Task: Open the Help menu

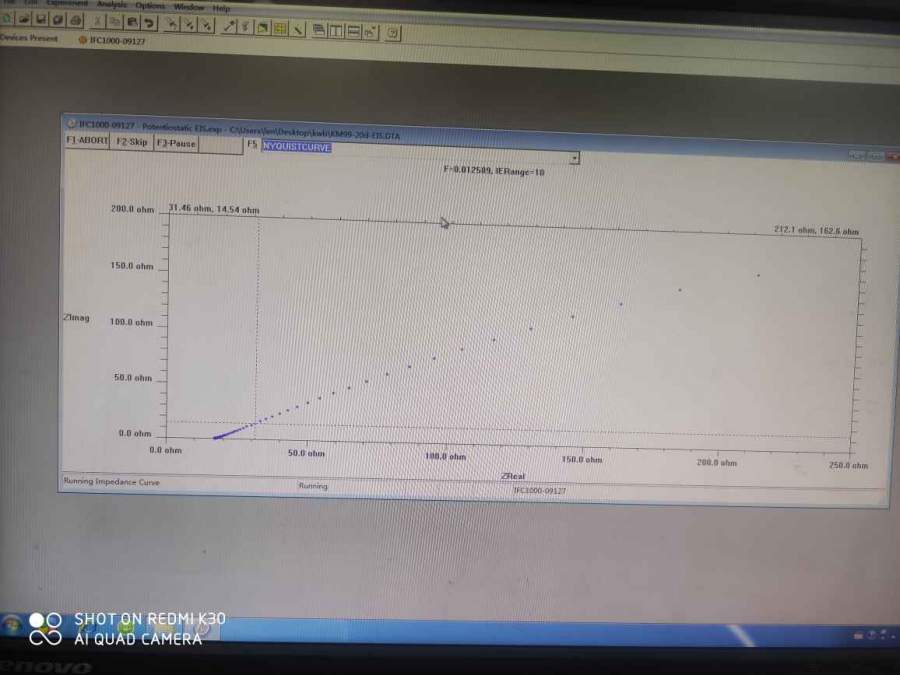Action: coord(221,8)
